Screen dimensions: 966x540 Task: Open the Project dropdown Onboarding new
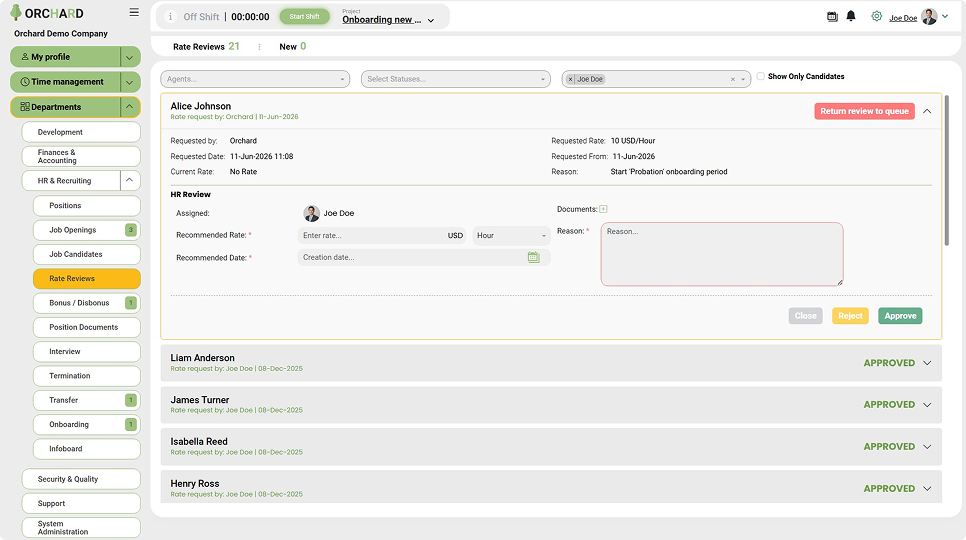388,20
